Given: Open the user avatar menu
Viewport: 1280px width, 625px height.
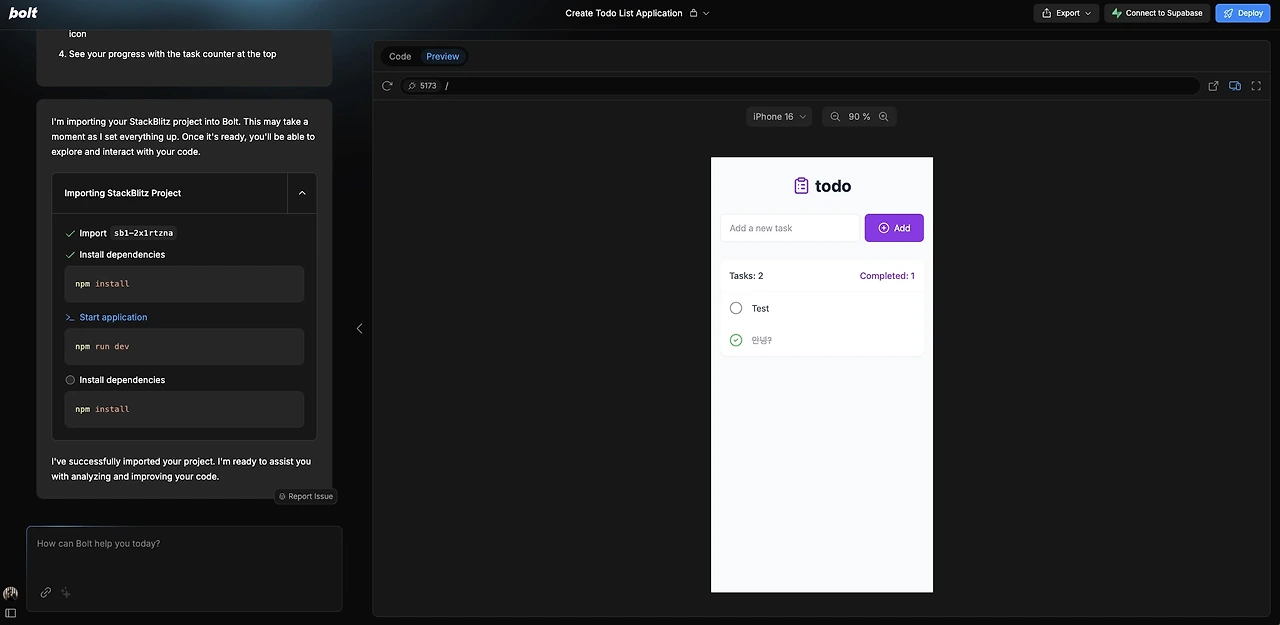Looking at the screenshot, I should [x=10, y=593].
